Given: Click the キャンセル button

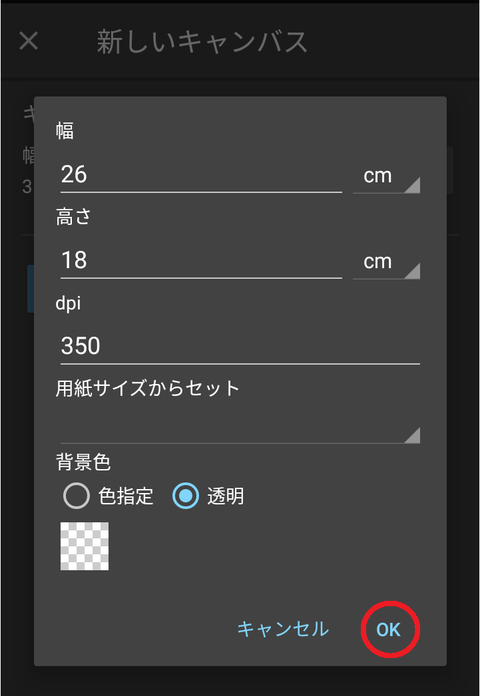Looking at the screenshot, I should coord(283,629).
